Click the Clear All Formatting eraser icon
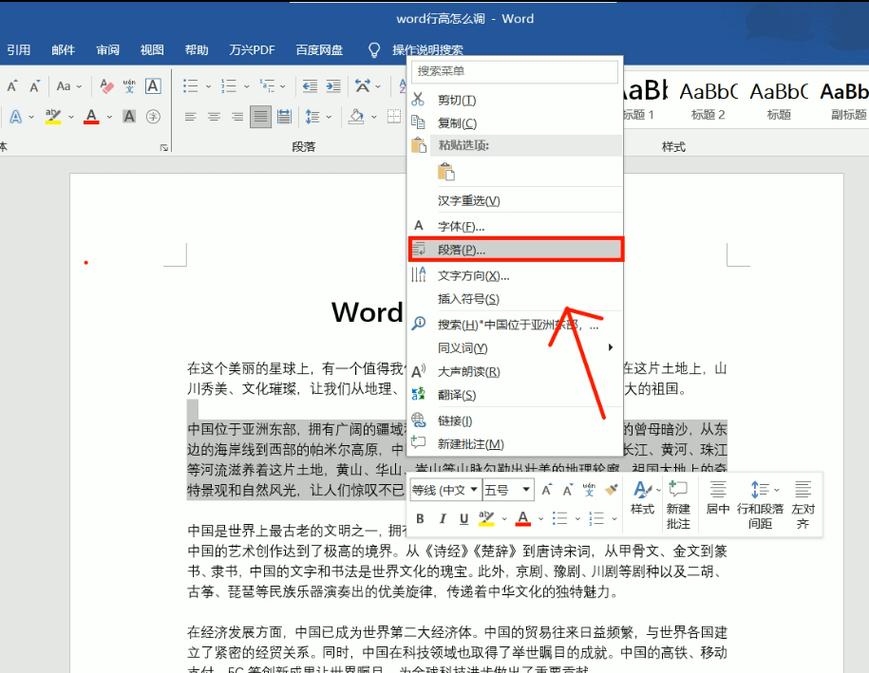Viewport: 869px width, 673px height. (x=106, y=86)
